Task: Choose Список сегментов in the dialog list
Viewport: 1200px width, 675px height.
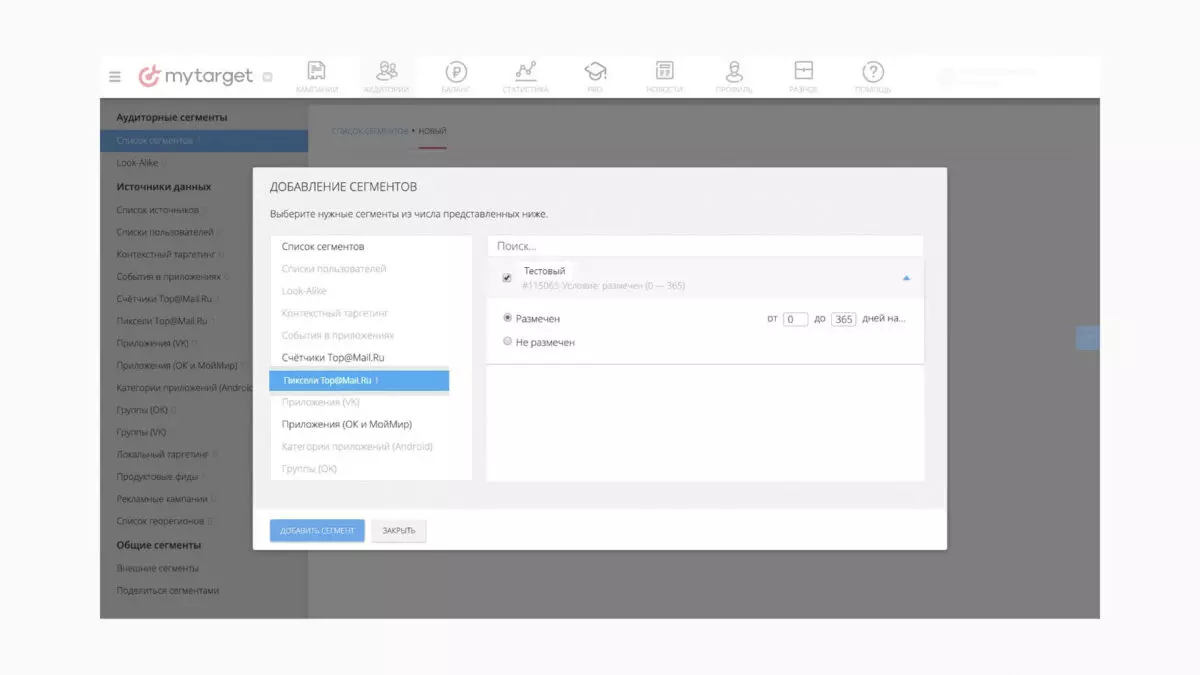Action: 322,246
